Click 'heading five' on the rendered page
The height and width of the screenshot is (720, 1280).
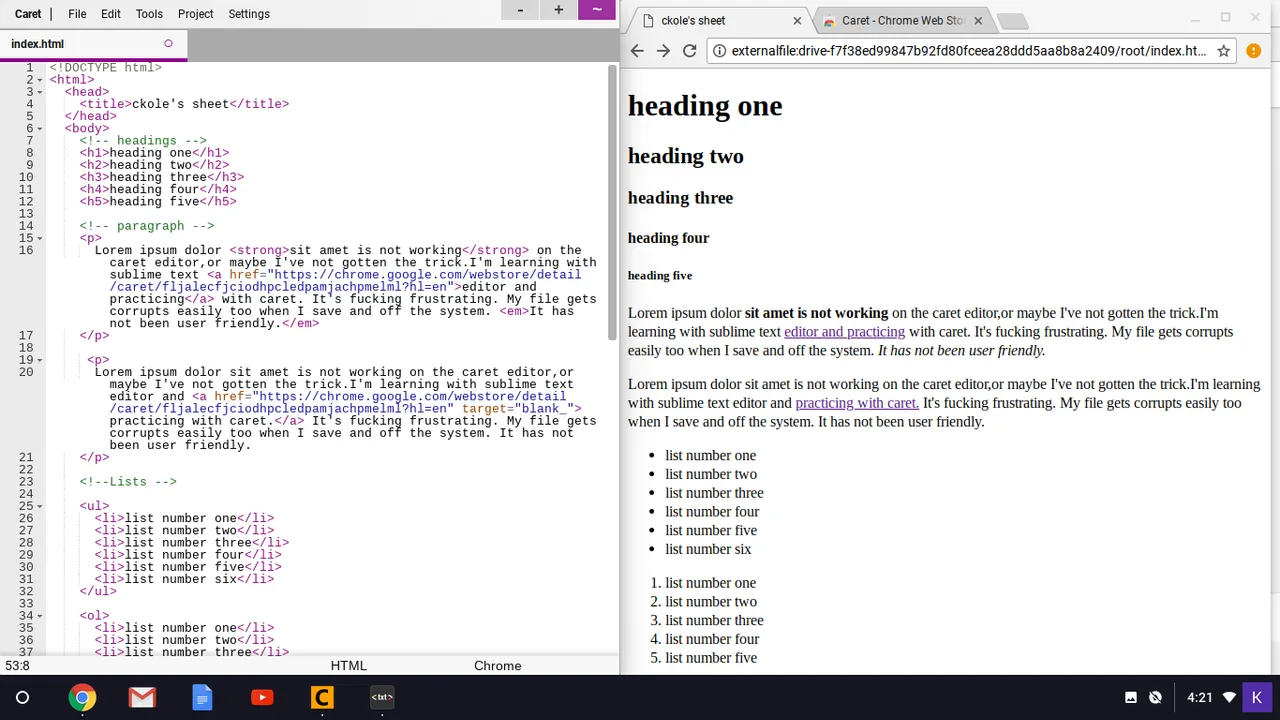click(x=660, y=276)
